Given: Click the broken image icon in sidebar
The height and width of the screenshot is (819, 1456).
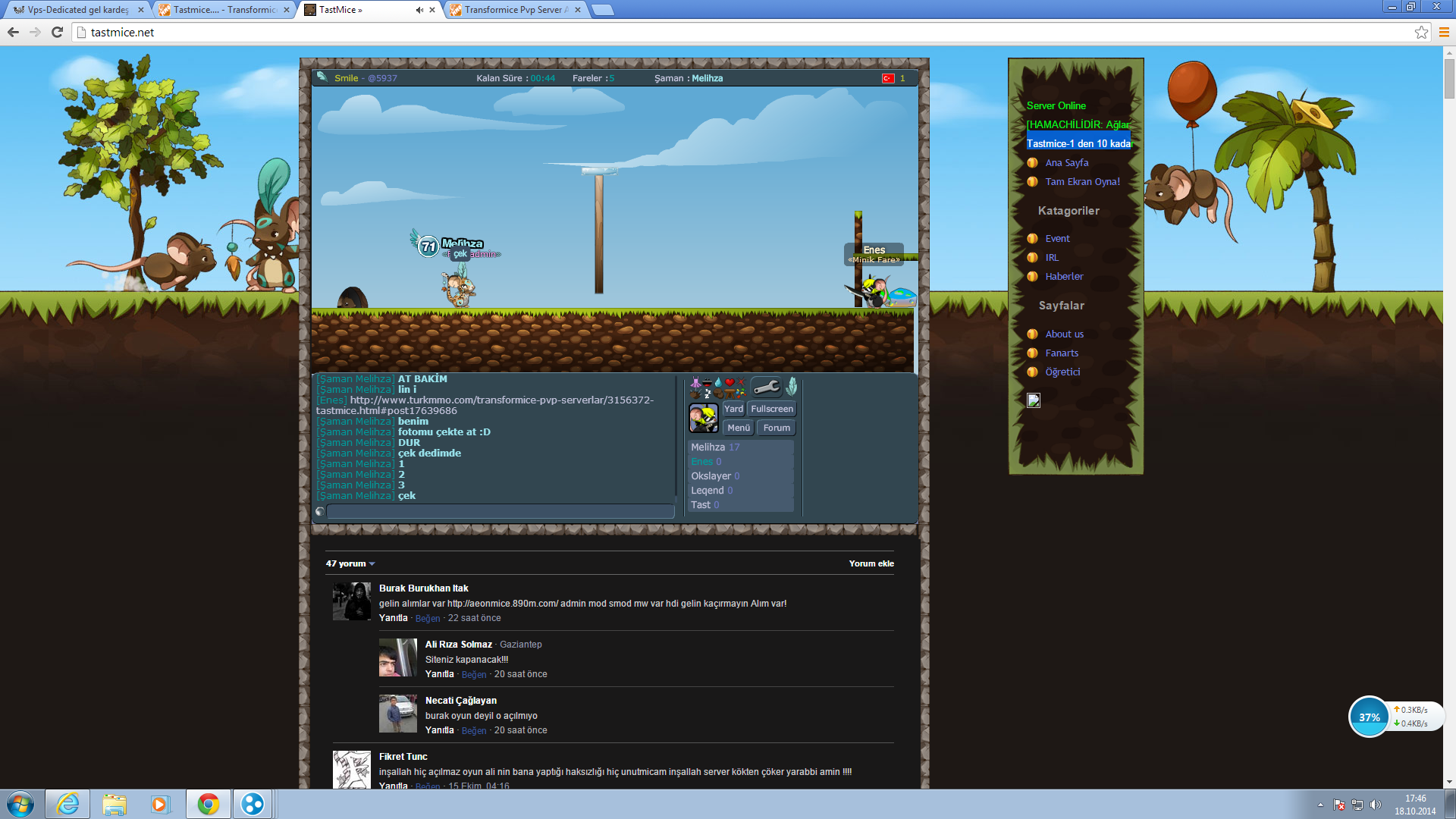Looking at the screenshot, I should click(1034, 400).
